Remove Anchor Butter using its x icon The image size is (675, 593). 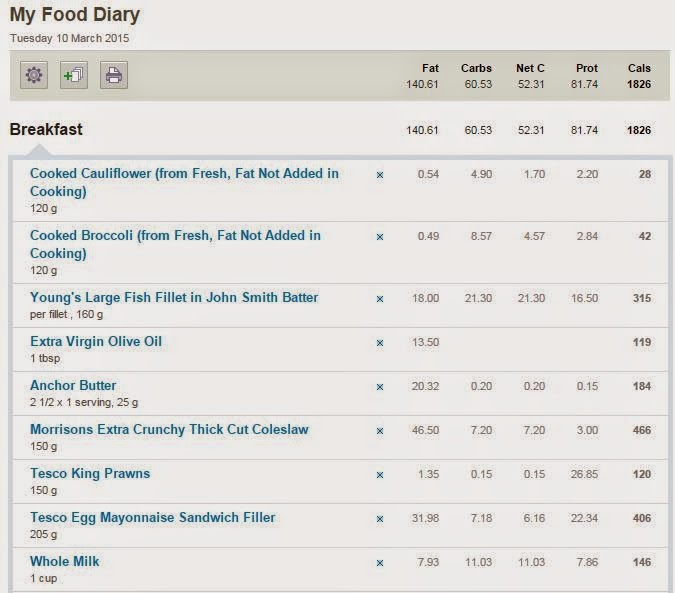[380, 387]
